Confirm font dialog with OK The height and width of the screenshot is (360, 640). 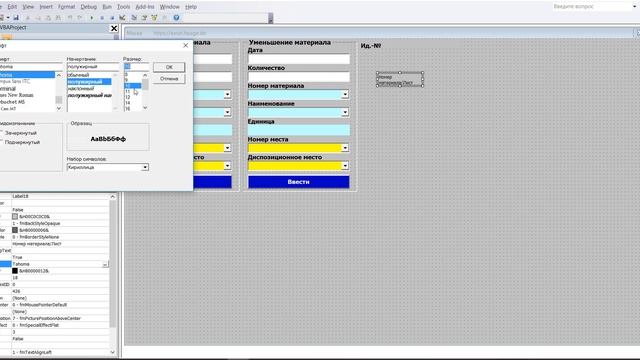click(x=169, y=67)
